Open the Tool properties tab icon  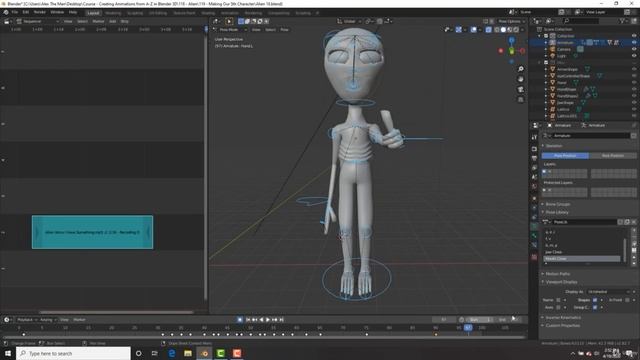tap(534, 138)
